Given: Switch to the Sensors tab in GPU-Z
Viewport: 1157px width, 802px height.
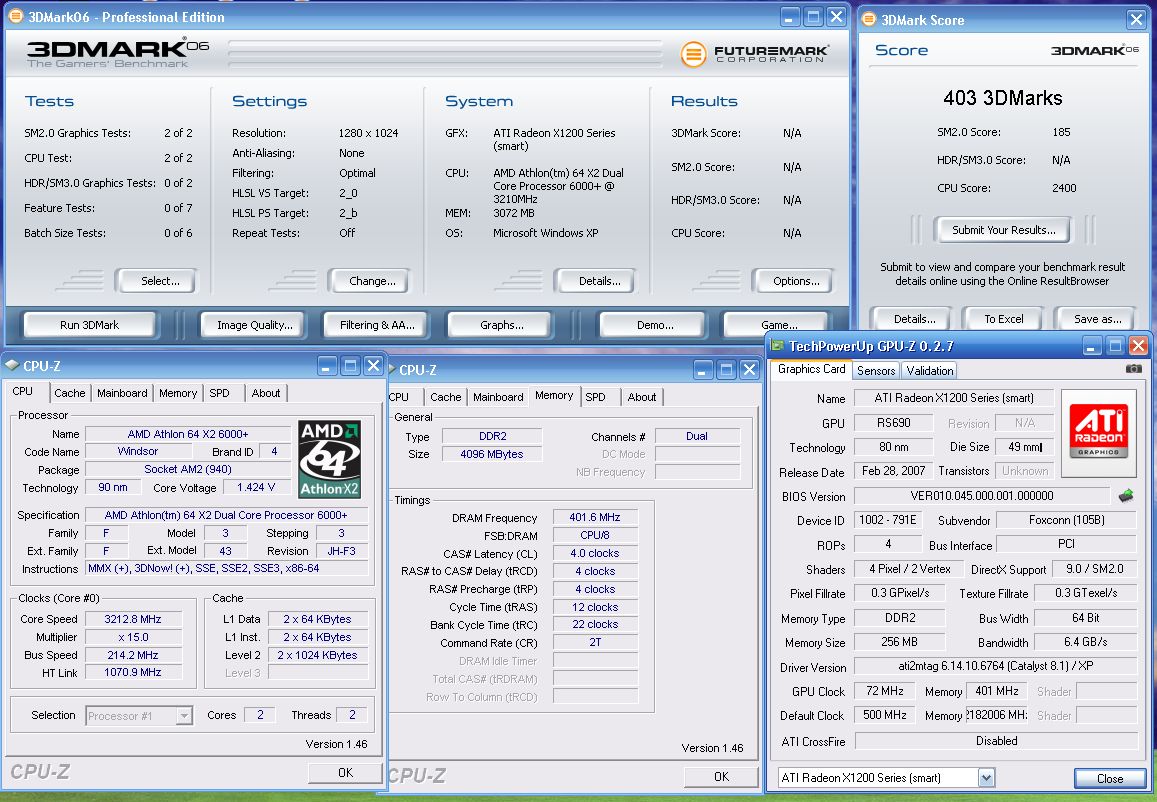Looking at the screenshot, I should pos(876,370).
